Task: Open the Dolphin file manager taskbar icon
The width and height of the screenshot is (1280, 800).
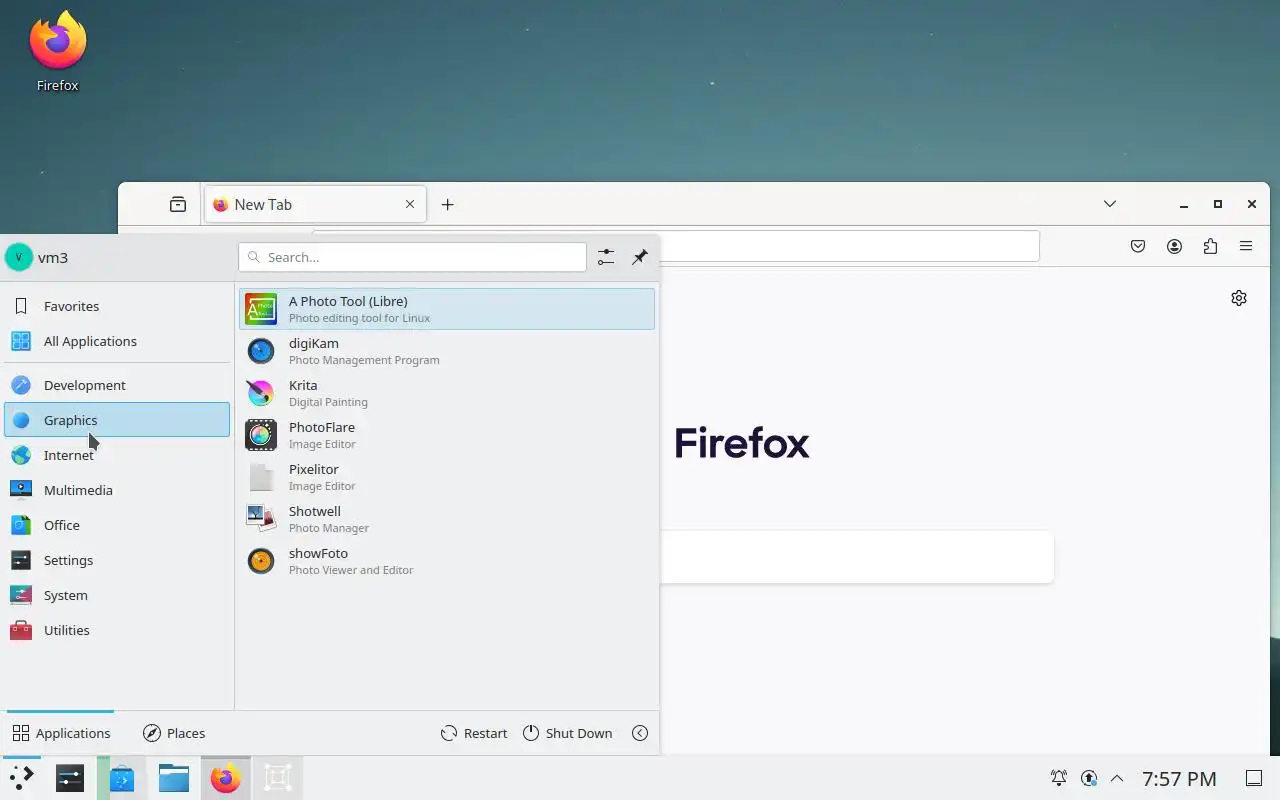Action: [x=174, y=778]
